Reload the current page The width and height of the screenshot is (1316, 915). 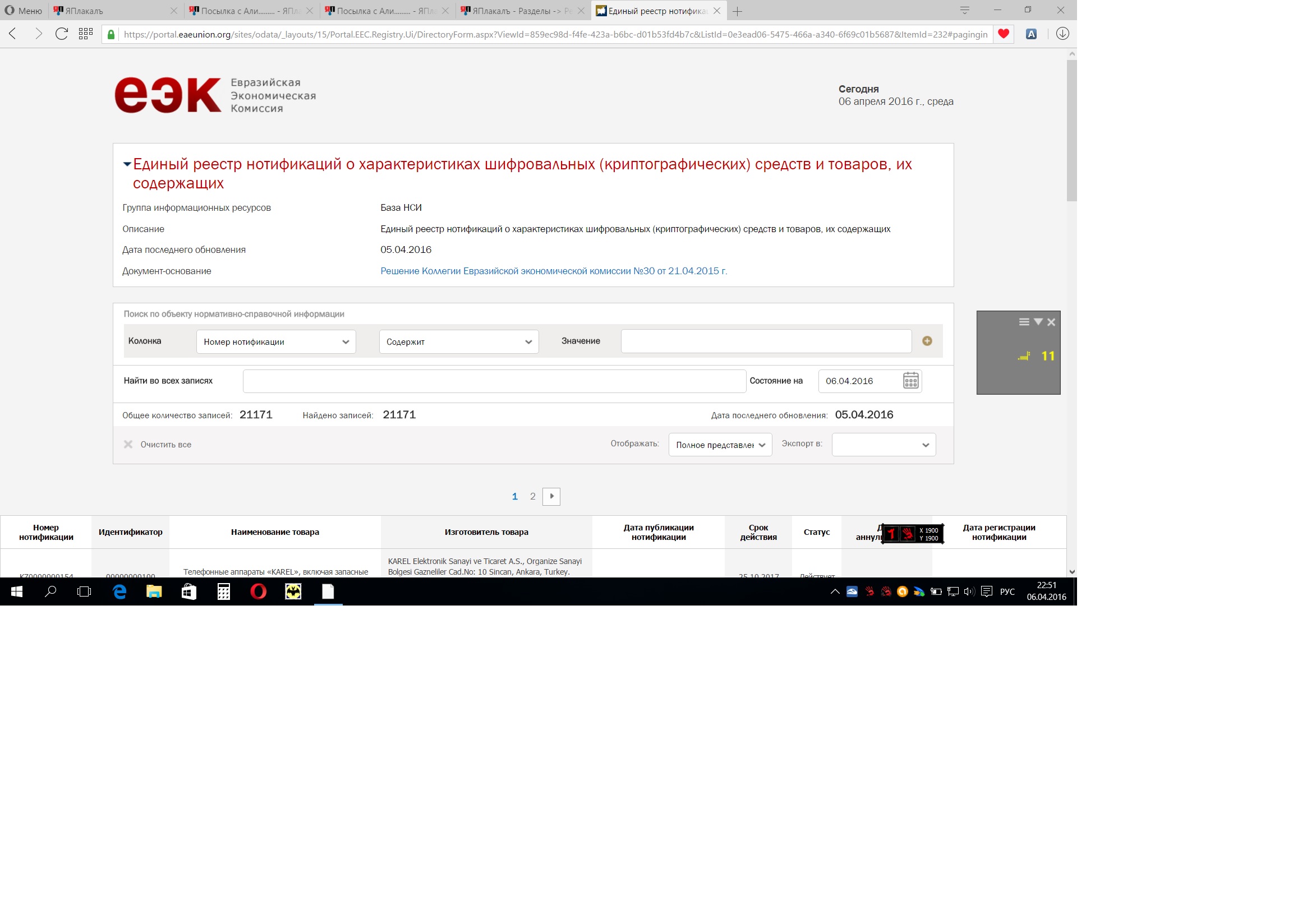point(61,34)
